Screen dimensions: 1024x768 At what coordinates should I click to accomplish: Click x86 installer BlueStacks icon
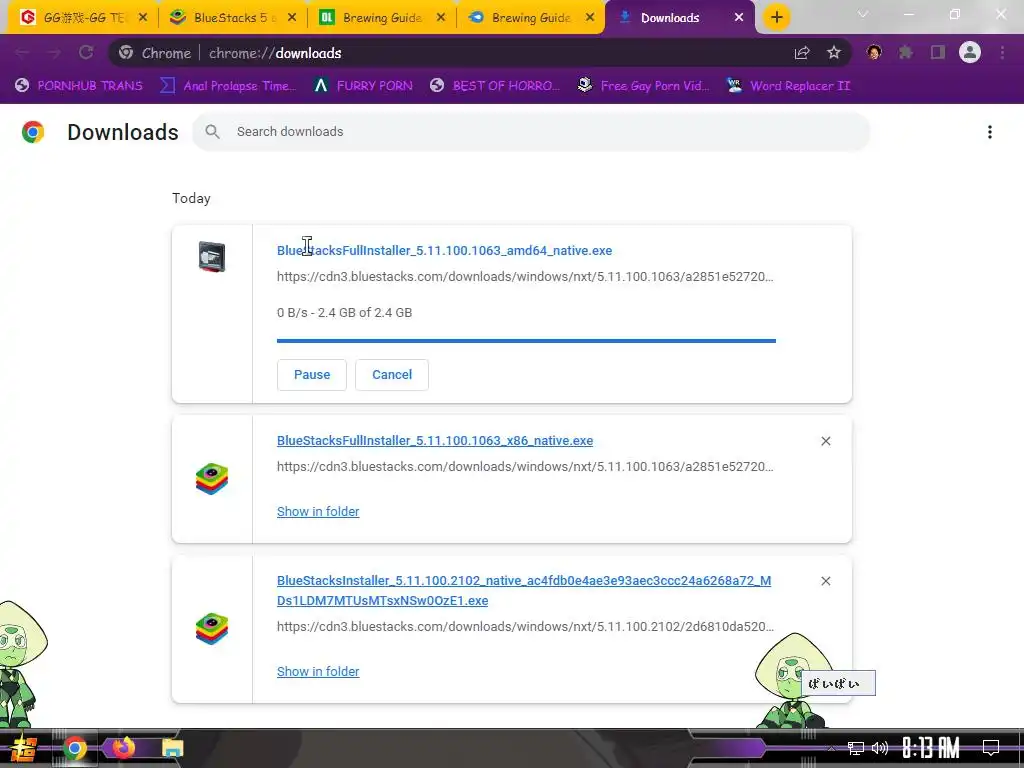(x=212, y=479)
